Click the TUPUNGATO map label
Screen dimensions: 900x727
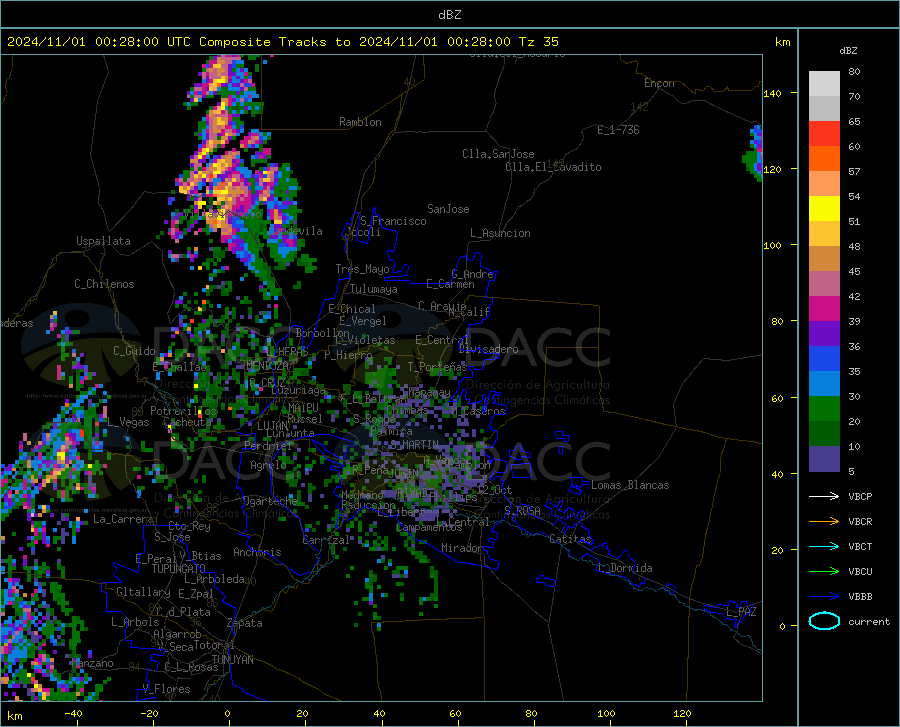pyautogui.click(x=179, y=569)
